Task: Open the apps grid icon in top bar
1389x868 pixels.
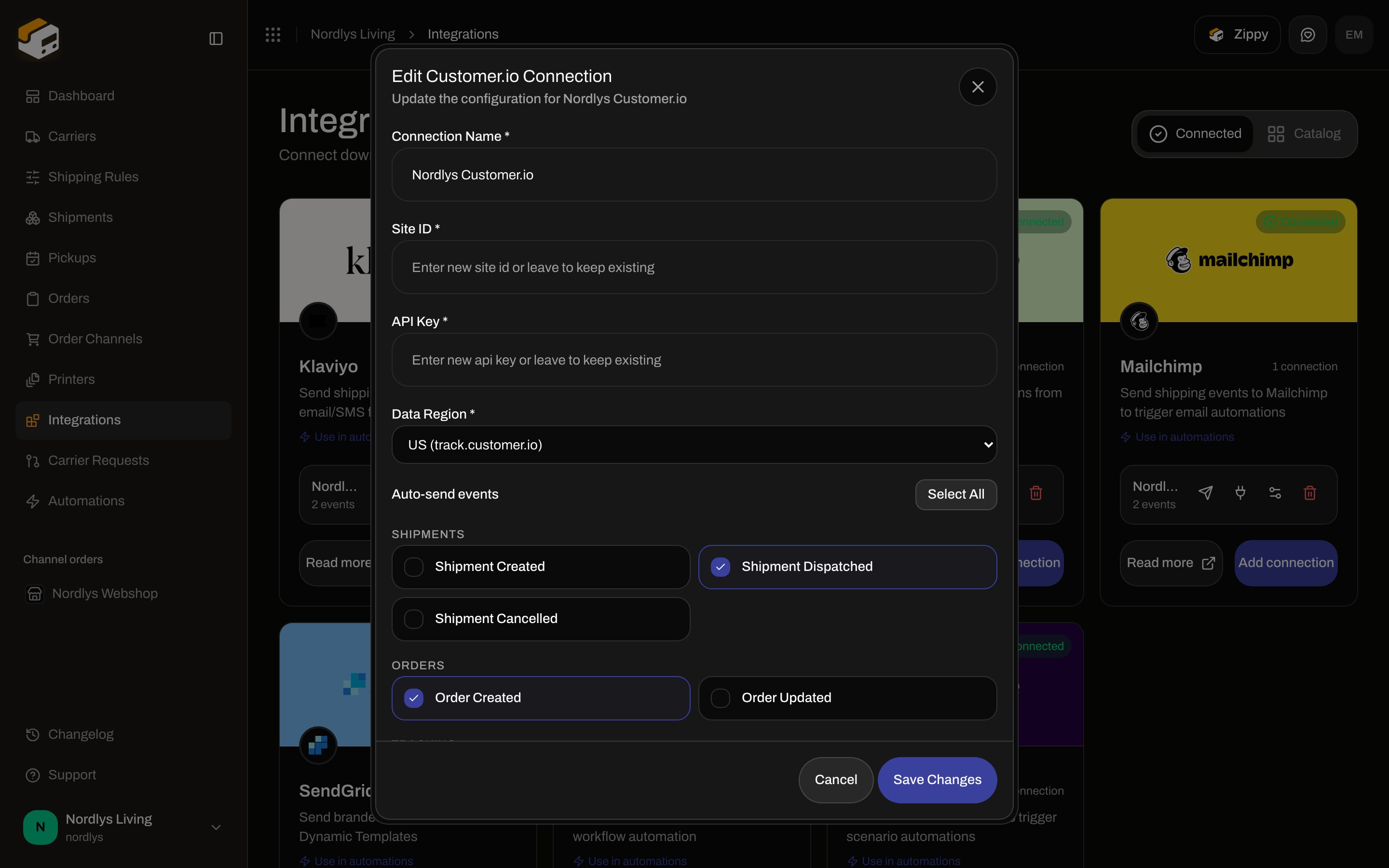Action: pyautogui.click(x=272, y=34)
